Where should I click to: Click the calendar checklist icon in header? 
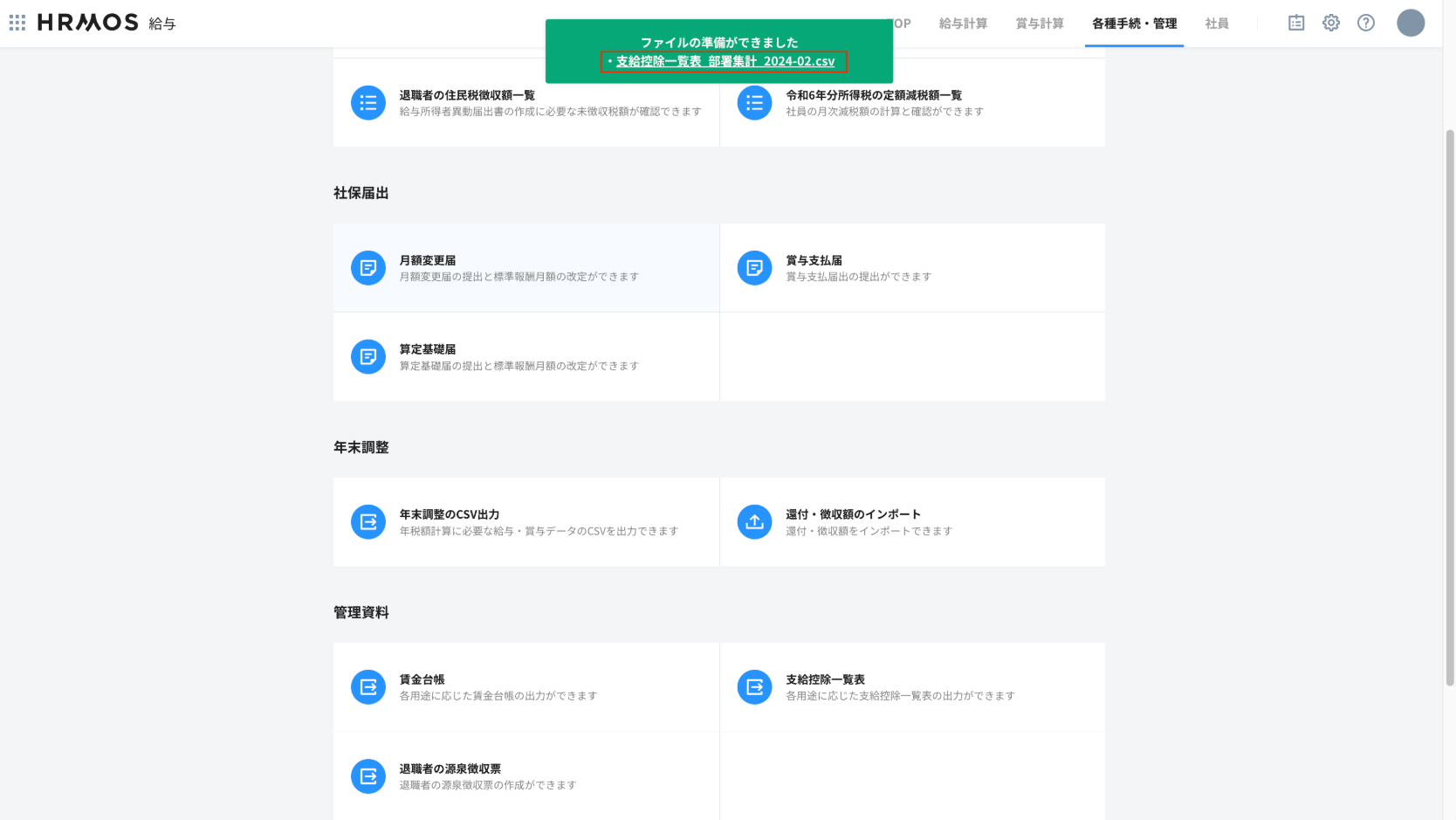pos(1296,23)
